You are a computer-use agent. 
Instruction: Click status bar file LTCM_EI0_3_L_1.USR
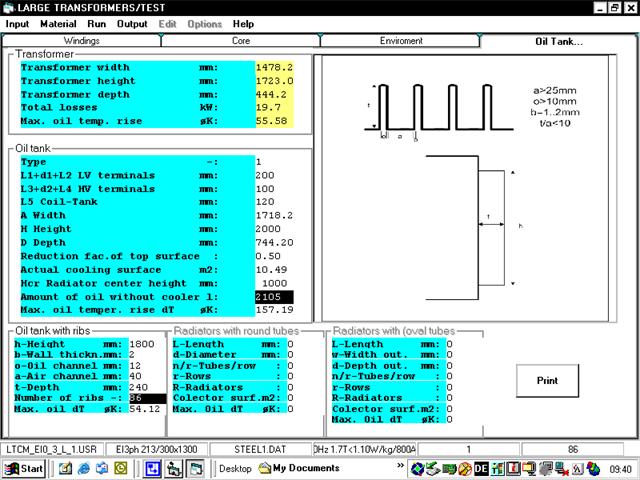tap(51, 449)
